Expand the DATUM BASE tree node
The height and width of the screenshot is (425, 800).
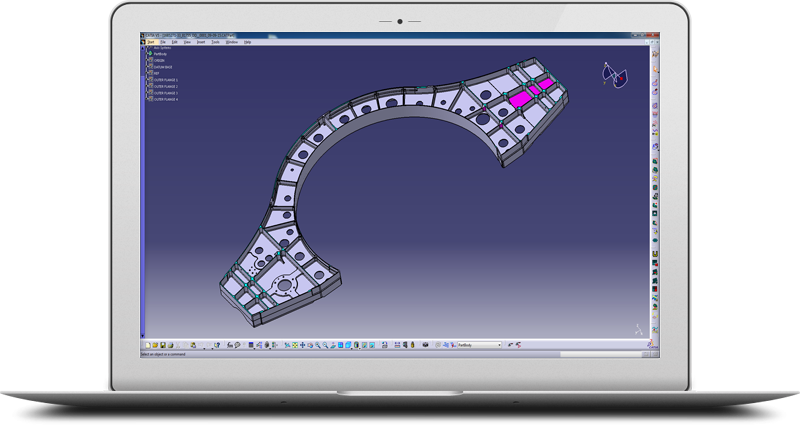click(x=148, y=67)
